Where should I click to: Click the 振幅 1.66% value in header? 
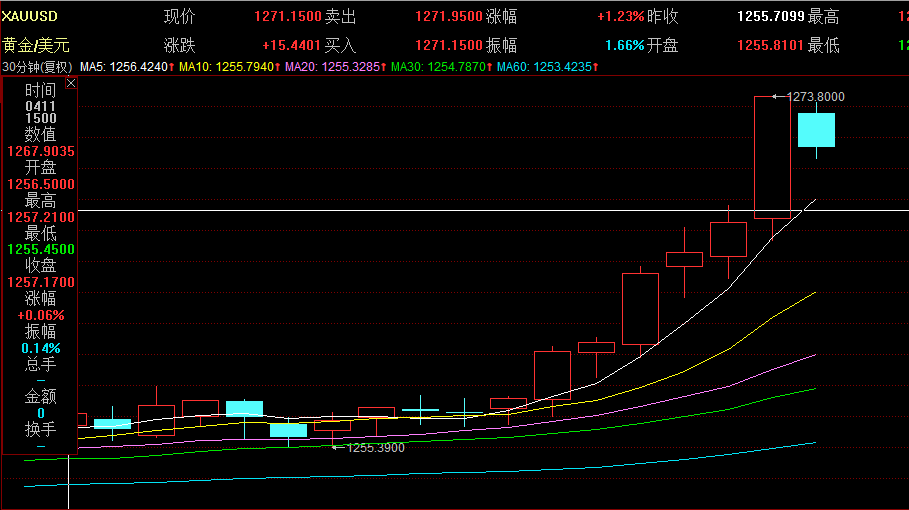pyautogui.click(x=624, y=45)
